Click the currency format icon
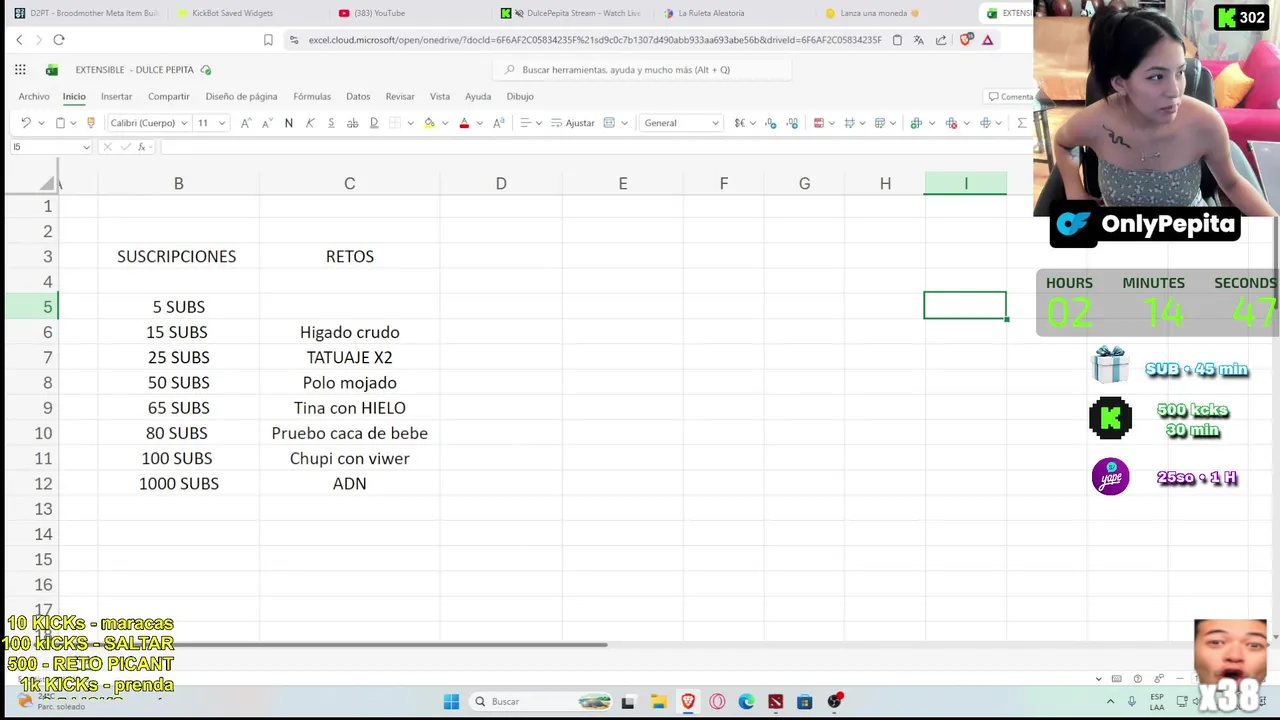The width and height of the screenshot is (1280, 720). tap(740, 123)
